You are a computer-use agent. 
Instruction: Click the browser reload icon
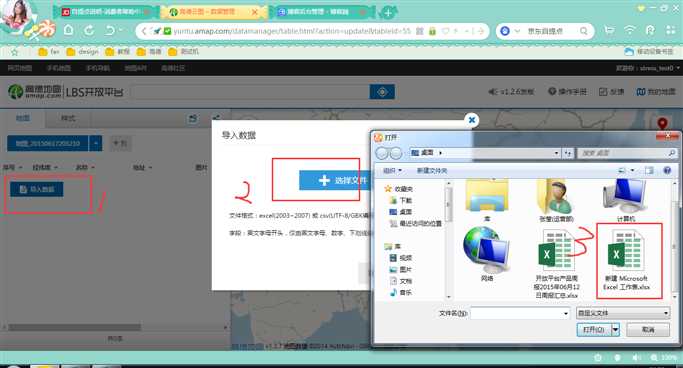click(x=89, y=30)
